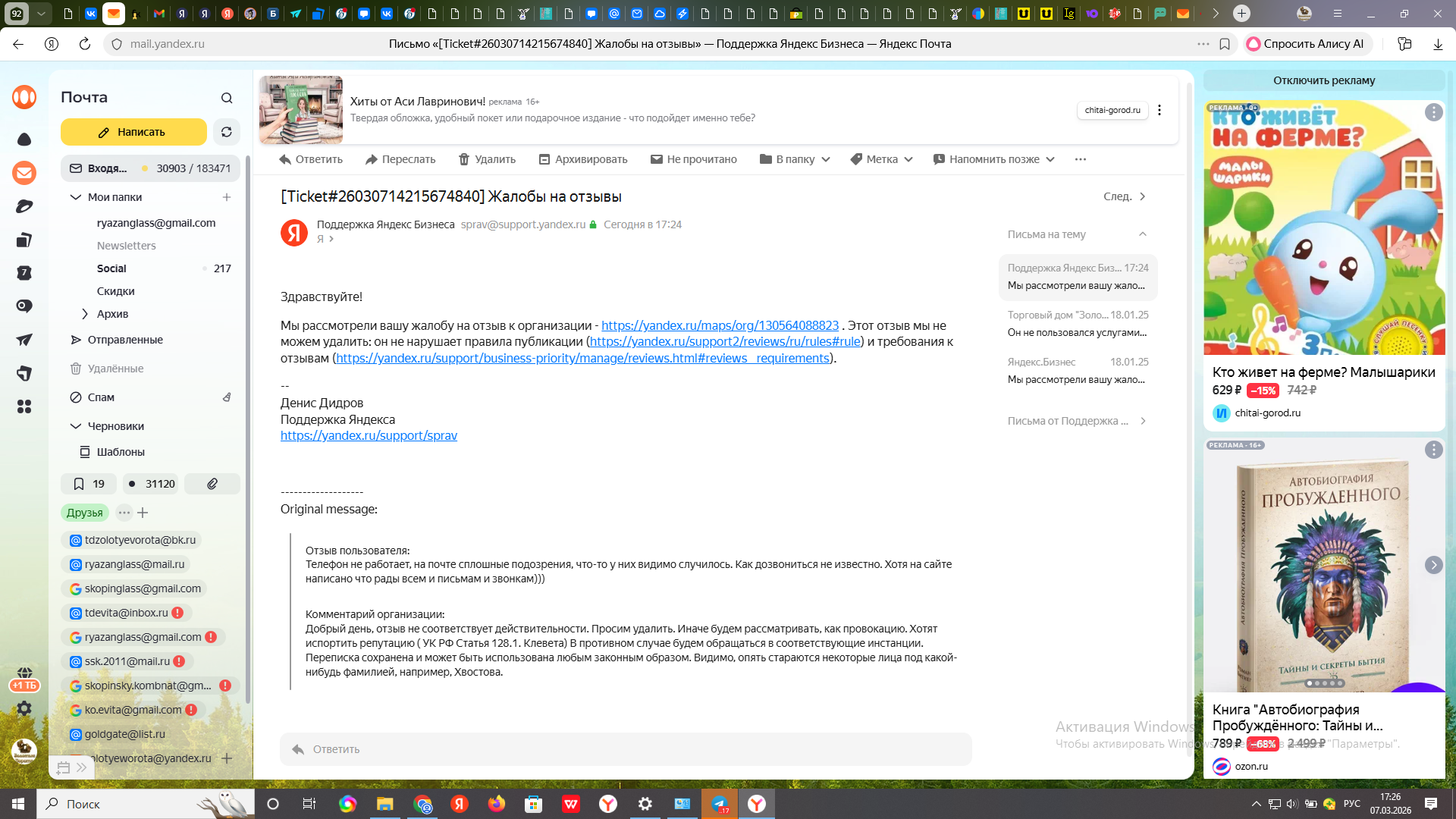This screenshot has height=819, width=1456.
Task: Toggle the unread filter showing 31120
Action: tap(152, 484)
